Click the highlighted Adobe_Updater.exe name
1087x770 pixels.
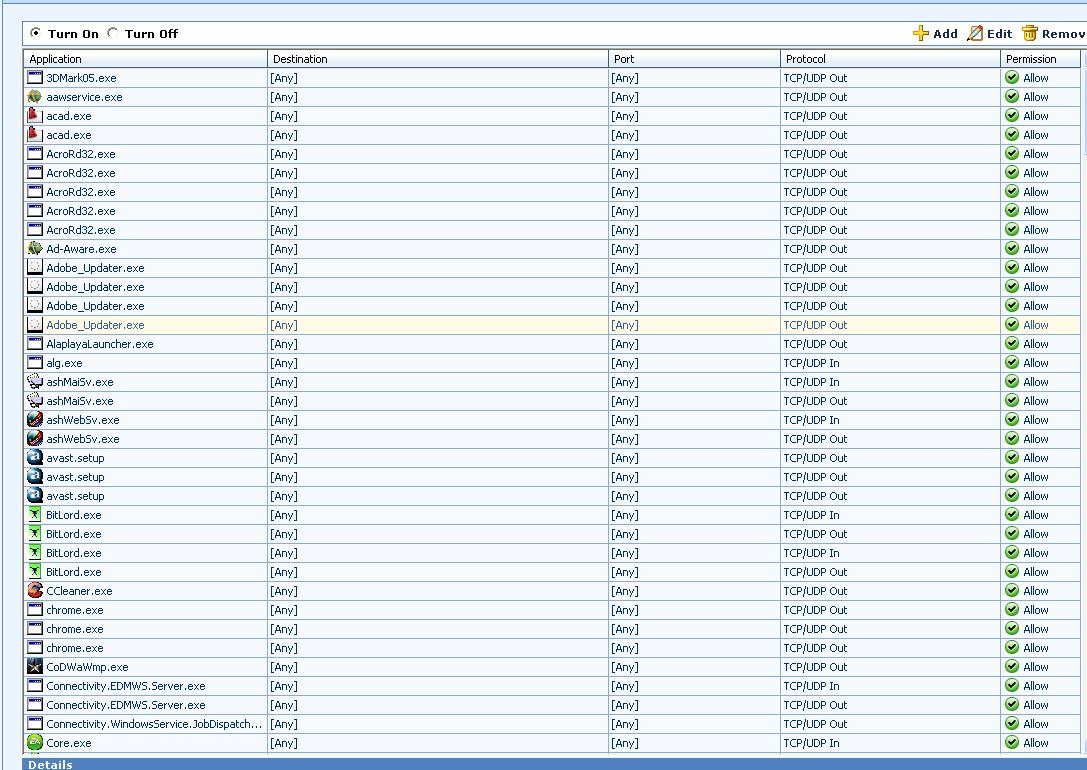tap(95, 325)
